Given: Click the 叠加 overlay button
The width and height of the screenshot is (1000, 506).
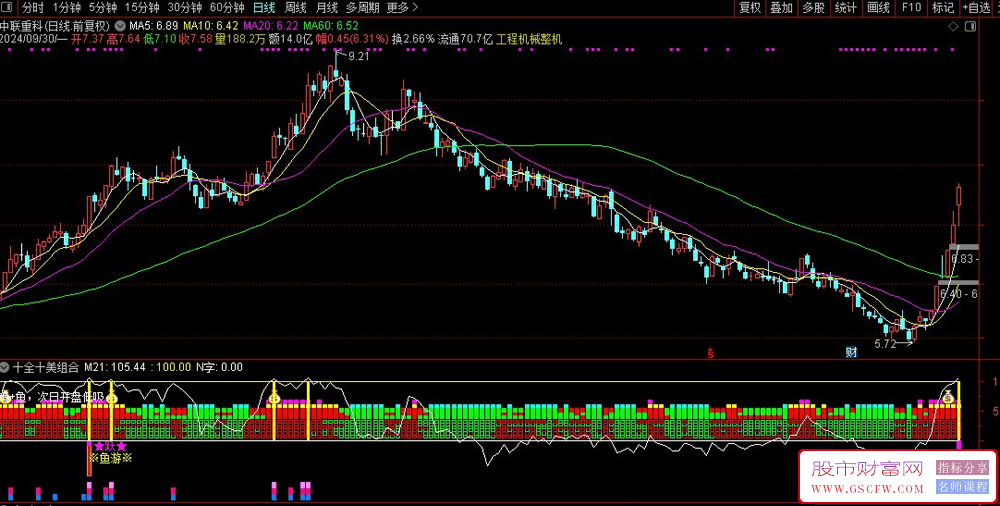Looking at the screenshot, I should [x=782, y=8].
